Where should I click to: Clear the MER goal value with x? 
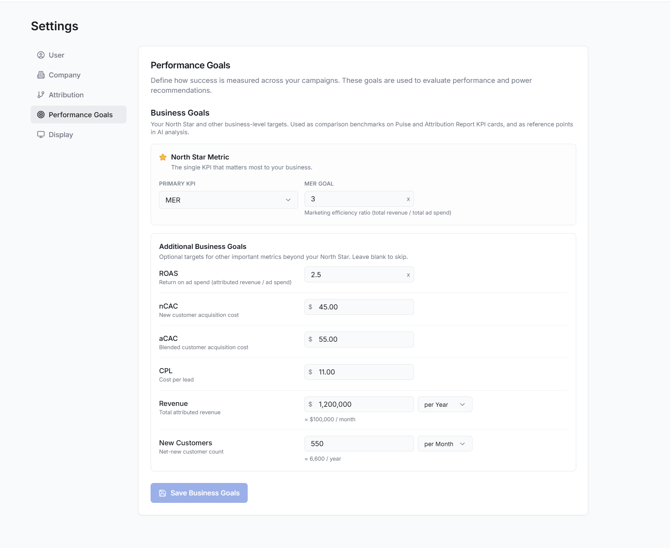click(x=408, y=199)
